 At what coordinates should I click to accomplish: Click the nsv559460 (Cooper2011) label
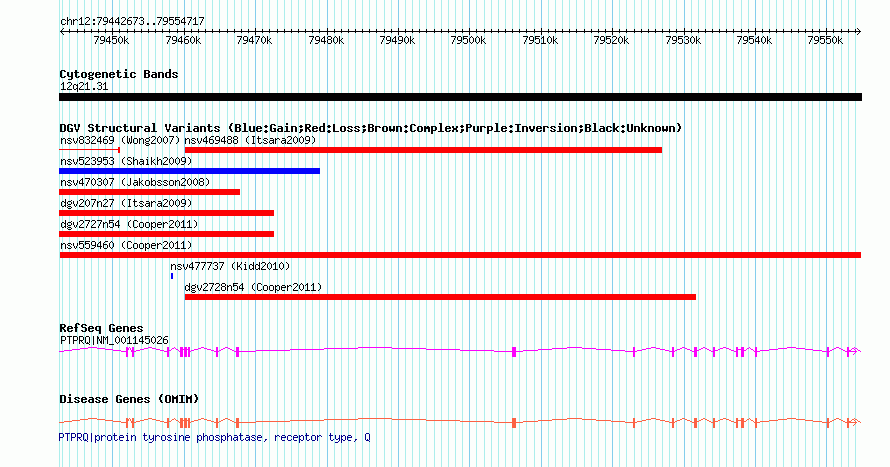click(x=127, y=245)
